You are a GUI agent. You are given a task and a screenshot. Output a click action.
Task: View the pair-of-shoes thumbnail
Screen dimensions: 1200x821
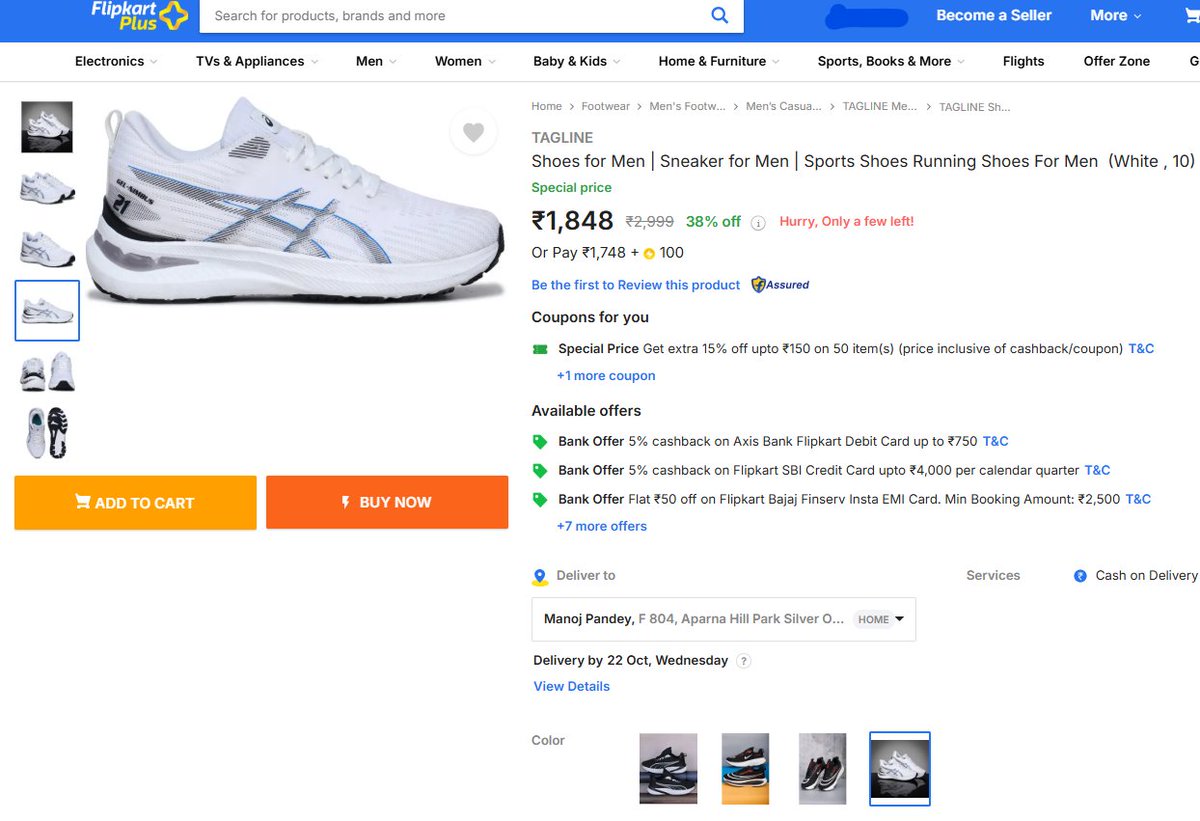click(47, 372)
